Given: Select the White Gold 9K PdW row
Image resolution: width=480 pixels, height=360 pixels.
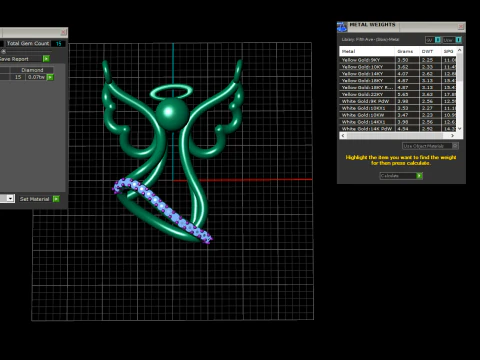Looking at the screenshot, I should click(x=398, y=101).
